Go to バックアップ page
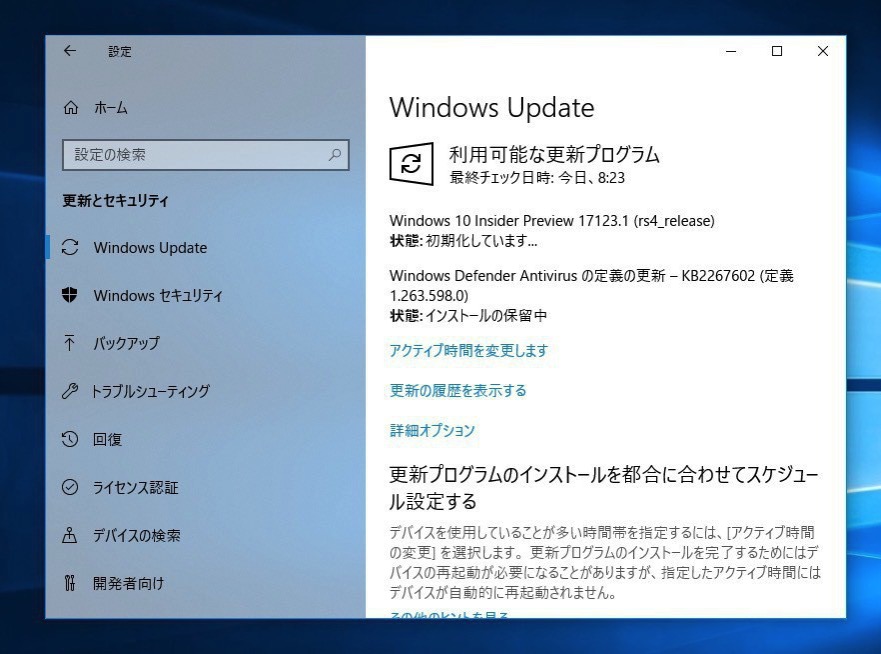Viewport: 881px width, 654px height. pyautogui.click(x=126, y=343)
